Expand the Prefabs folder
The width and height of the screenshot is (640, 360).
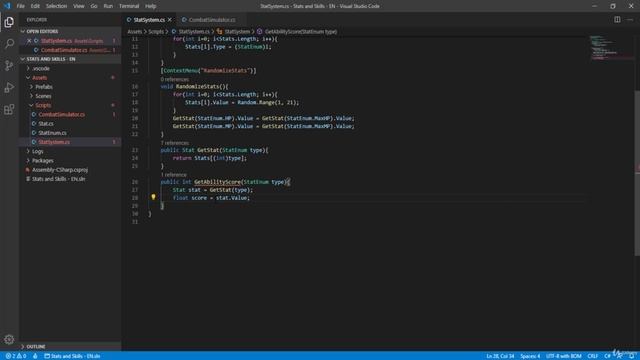(44, 87)
